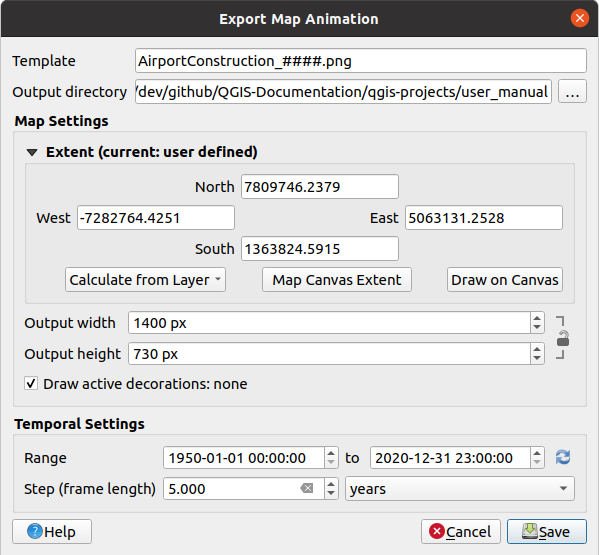Toggle Draw active decorations checkbox
The image size is (599, 555).
(x=31, y=383)
